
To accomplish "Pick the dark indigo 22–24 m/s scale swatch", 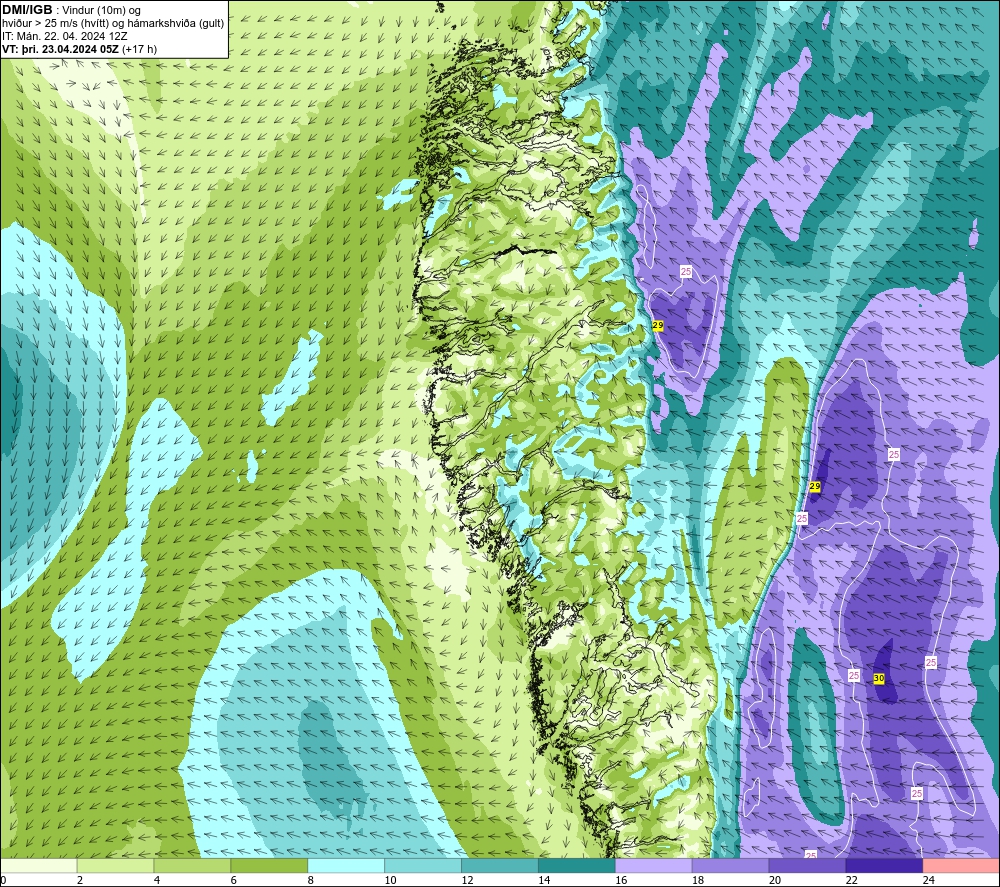I will tap(884, 865).
